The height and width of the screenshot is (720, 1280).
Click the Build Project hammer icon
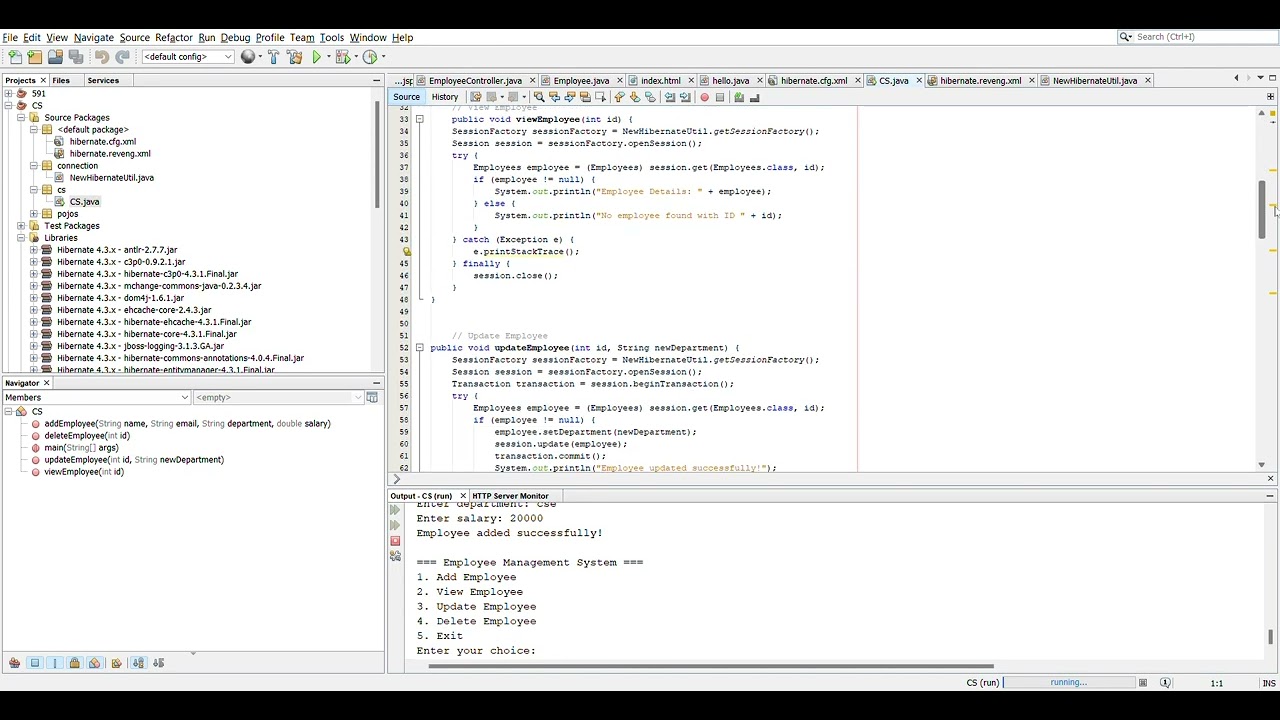tap(273, 57)
